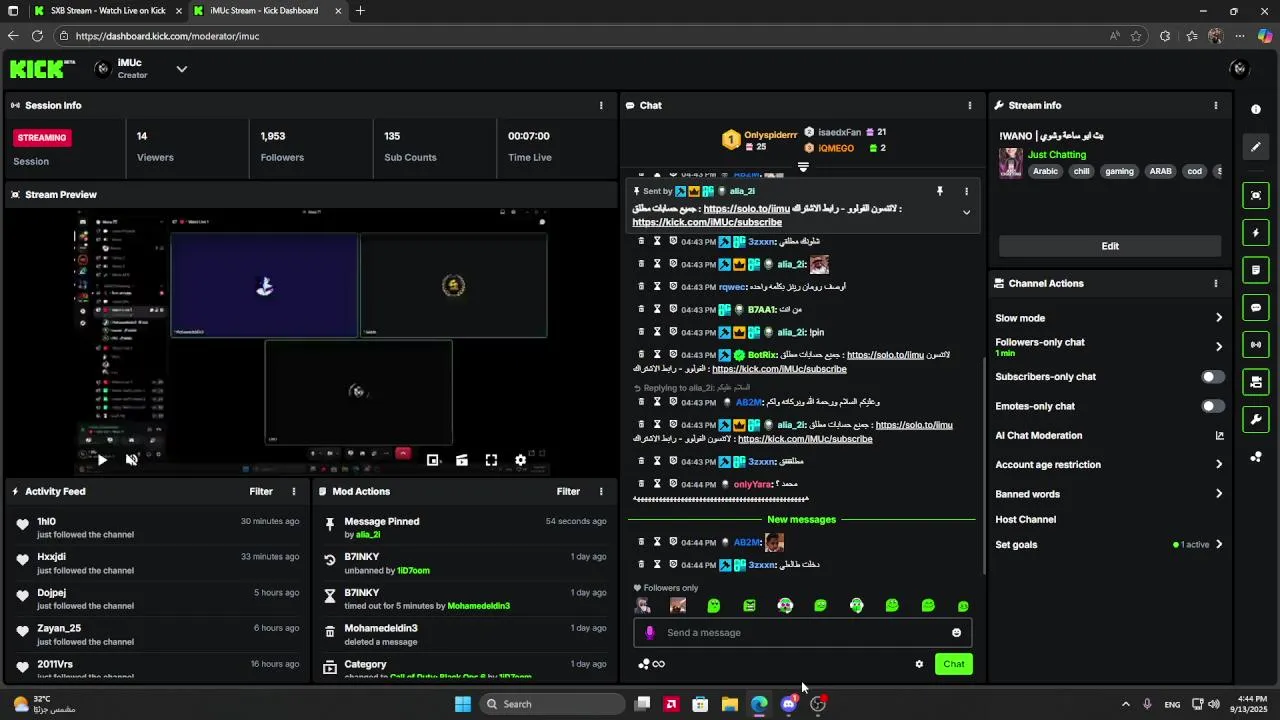The width and height of the screenshot is (1280, 720).
Task: Open Host Channel action
Action: [1025, 519]
